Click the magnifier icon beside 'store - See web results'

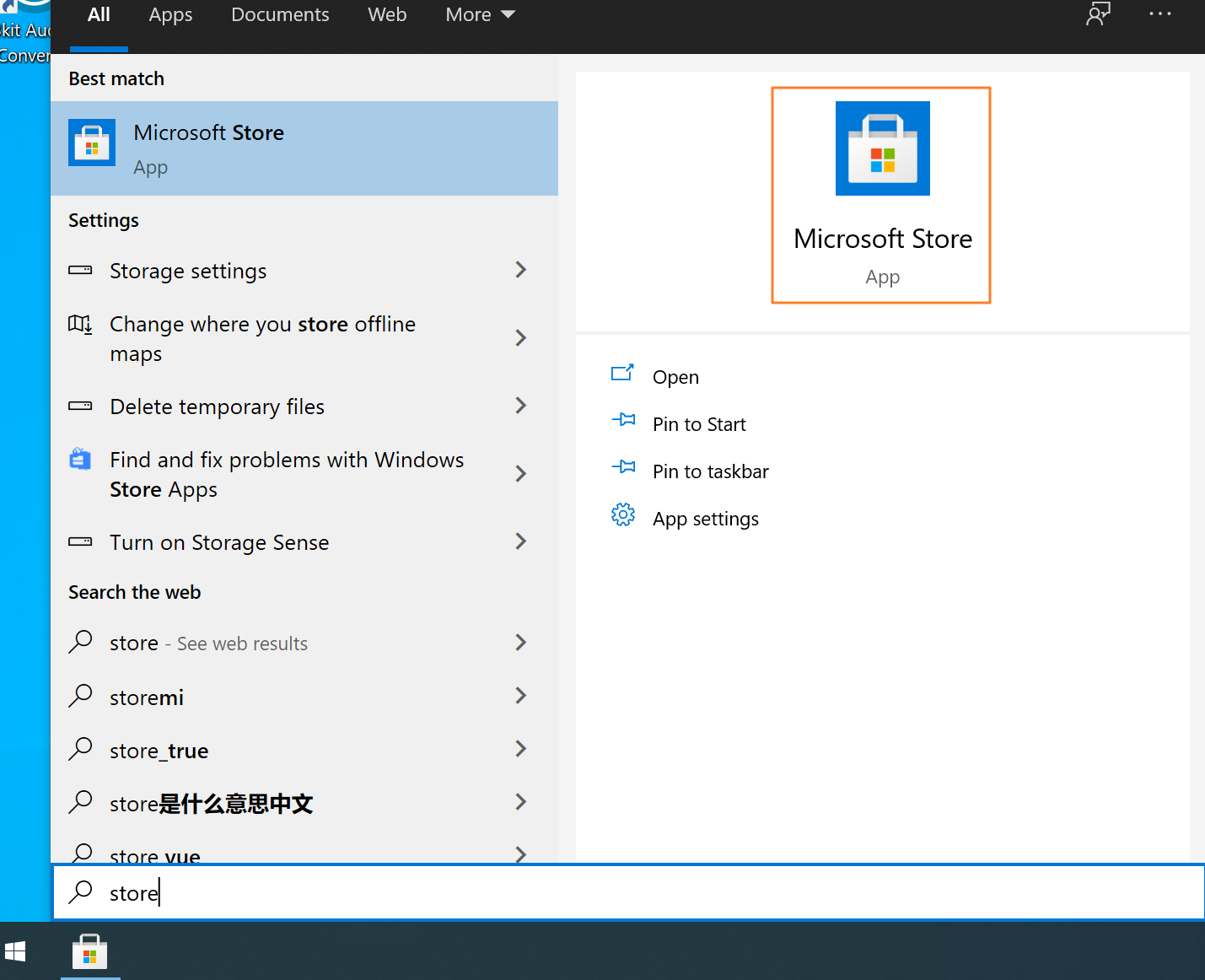click(80, 642)
